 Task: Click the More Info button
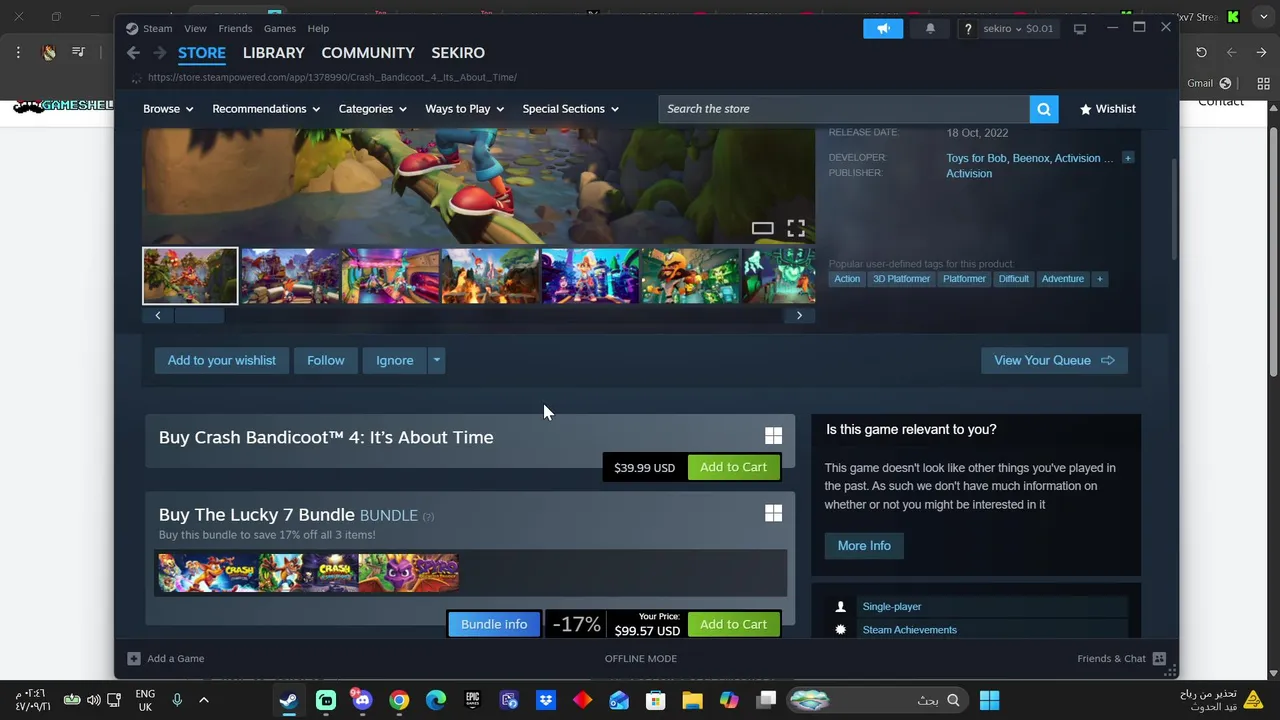[864, 546]
